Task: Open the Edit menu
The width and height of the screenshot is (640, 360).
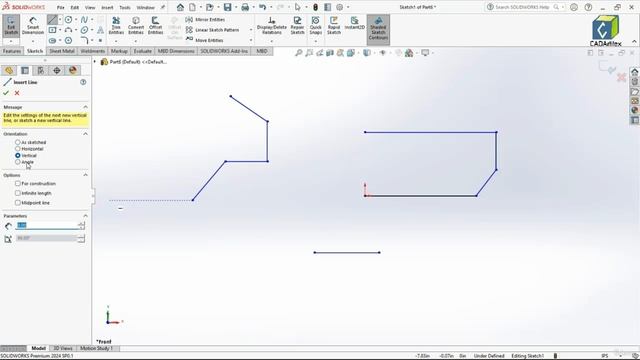Action: (75, 7)
